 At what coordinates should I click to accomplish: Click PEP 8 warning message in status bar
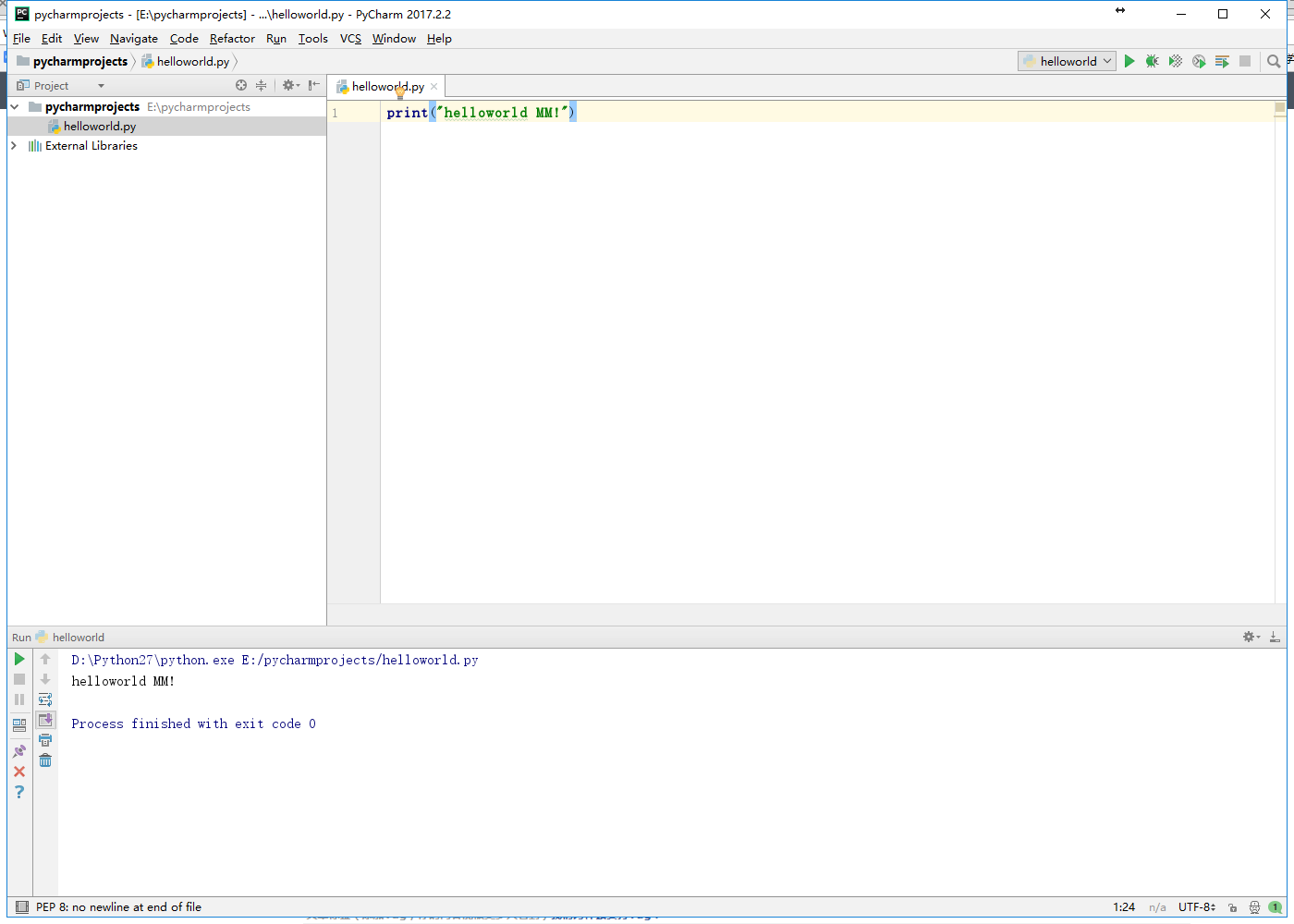(x=118, y=907)
